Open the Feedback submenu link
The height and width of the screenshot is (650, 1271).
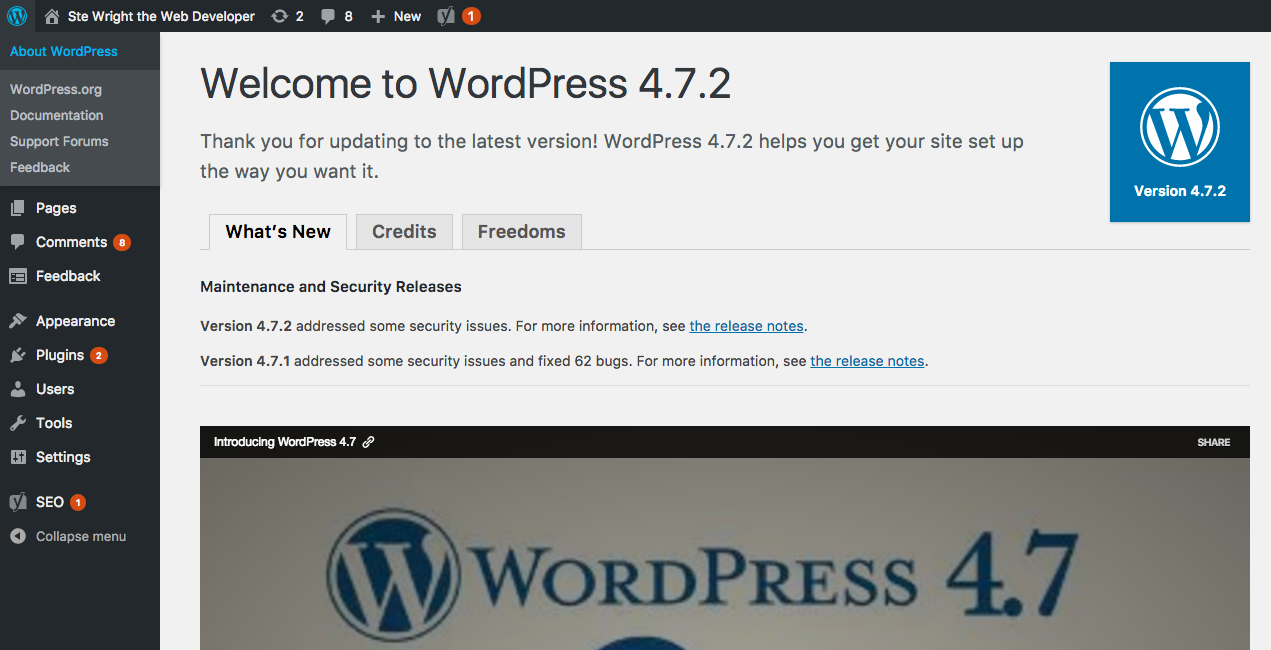[40, 167]
